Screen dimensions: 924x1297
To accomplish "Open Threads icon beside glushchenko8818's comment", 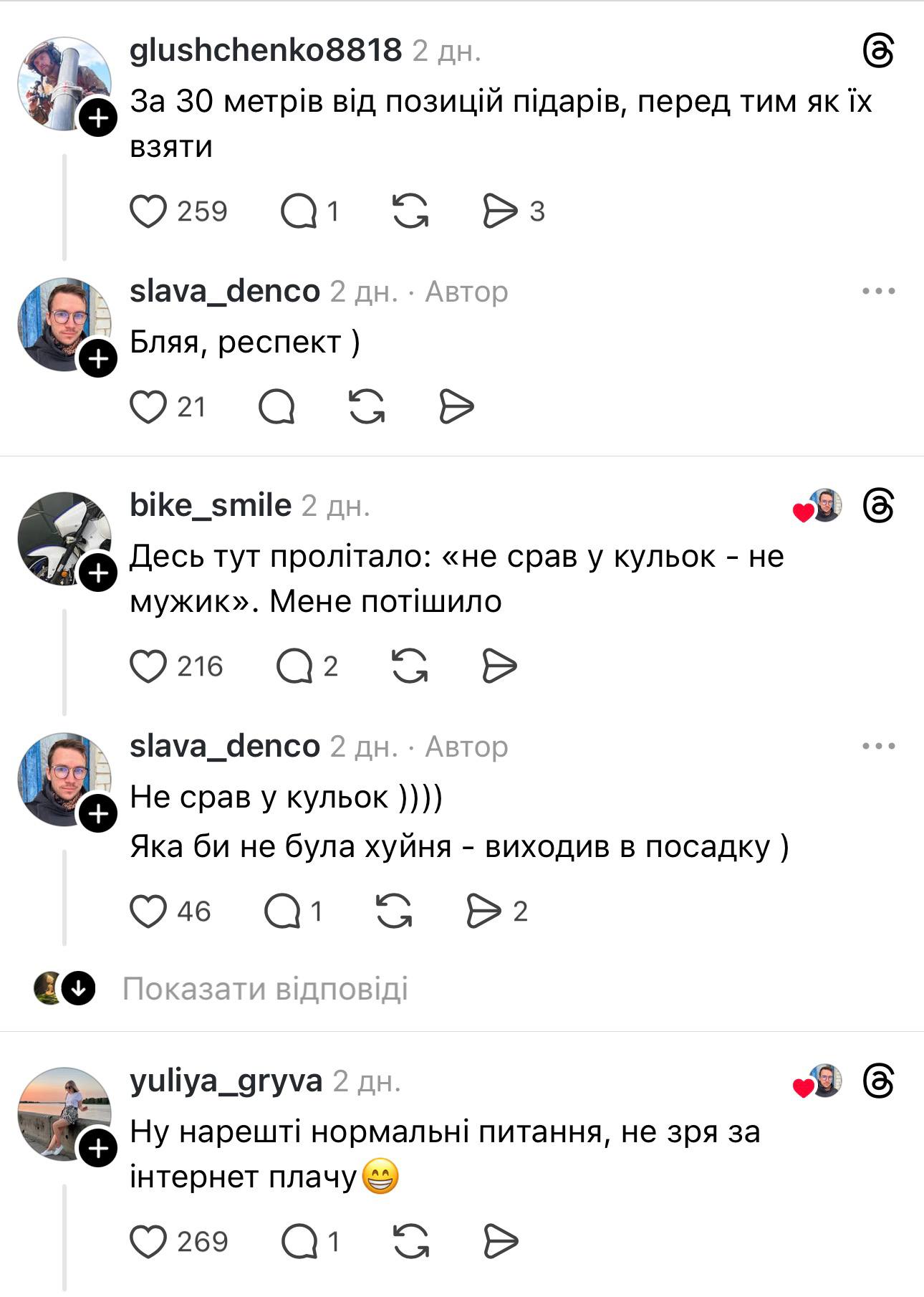I will pyautogui.click(x=879, y=51).
